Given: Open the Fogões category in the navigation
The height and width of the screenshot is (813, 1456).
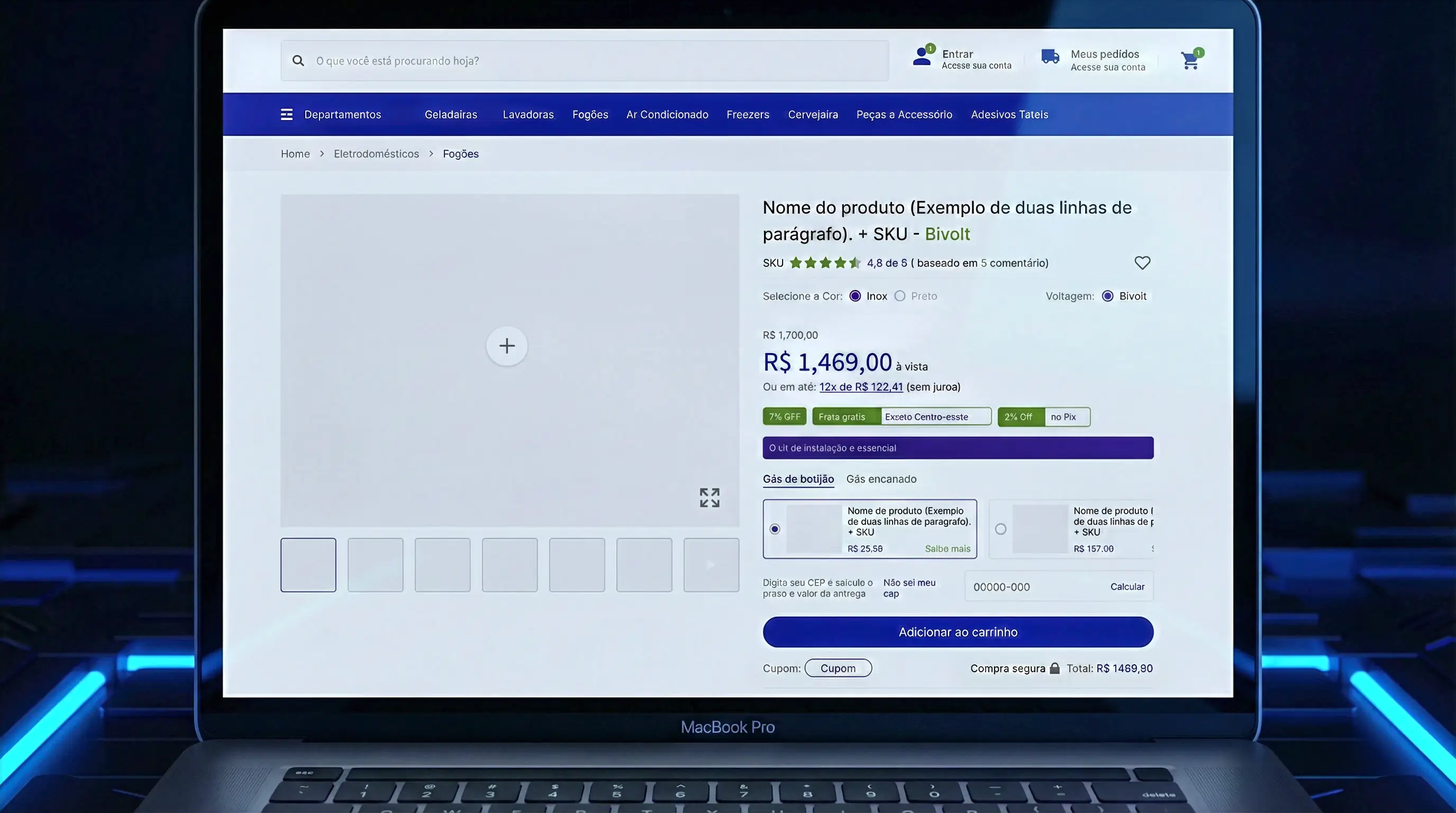Looking at the screenshot, I should pos(590,114).
